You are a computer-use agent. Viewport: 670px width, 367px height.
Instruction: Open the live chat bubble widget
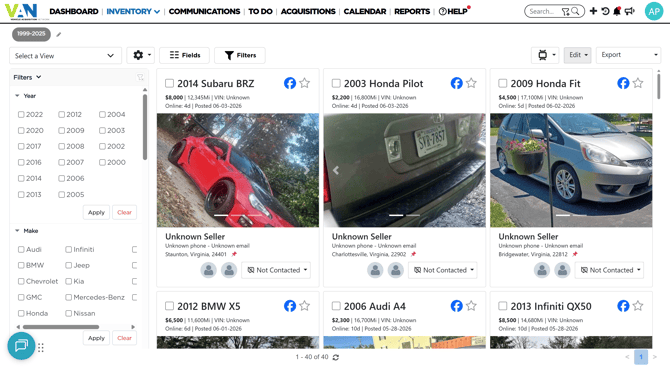pyautogui.click(x=21, y=345)
